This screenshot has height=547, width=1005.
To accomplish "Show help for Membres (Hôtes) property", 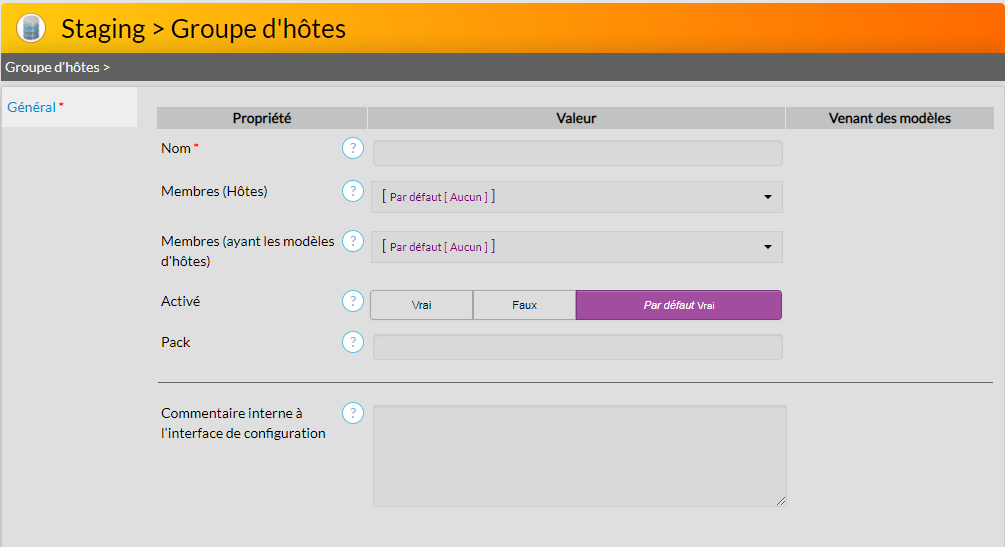I will (352, 191).
